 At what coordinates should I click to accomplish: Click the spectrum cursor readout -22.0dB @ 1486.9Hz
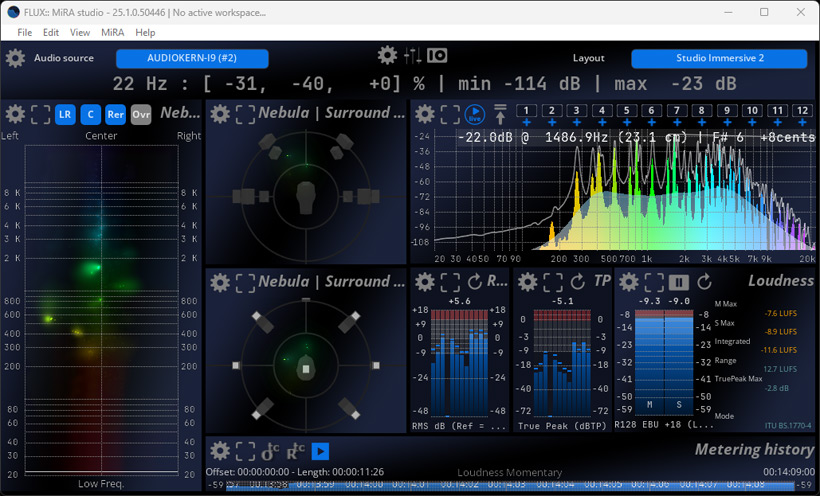636,138
